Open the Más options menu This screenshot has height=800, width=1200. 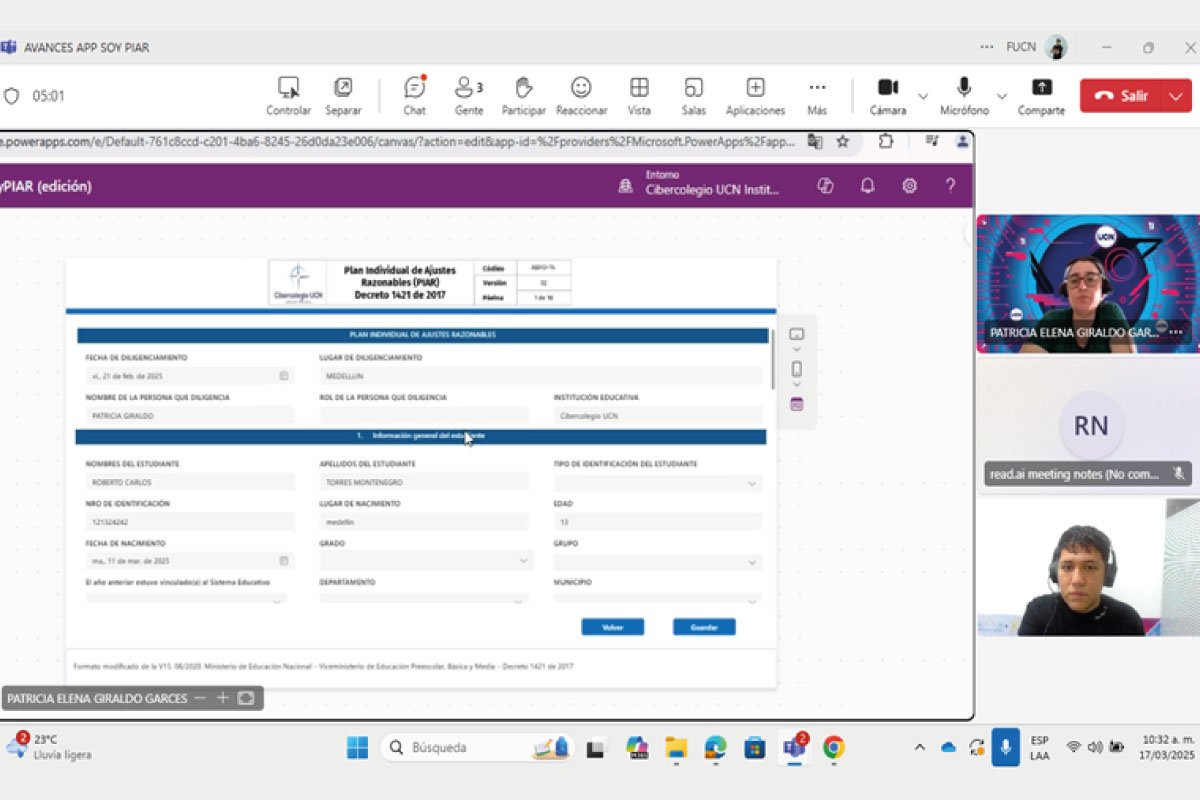(817, 95)
